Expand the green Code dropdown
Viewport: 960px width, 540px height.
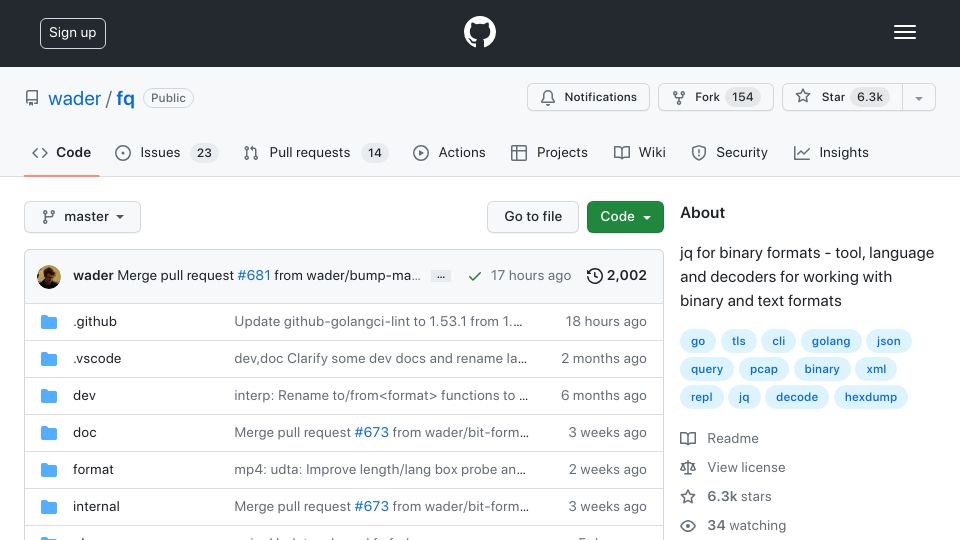pos(625,217)
